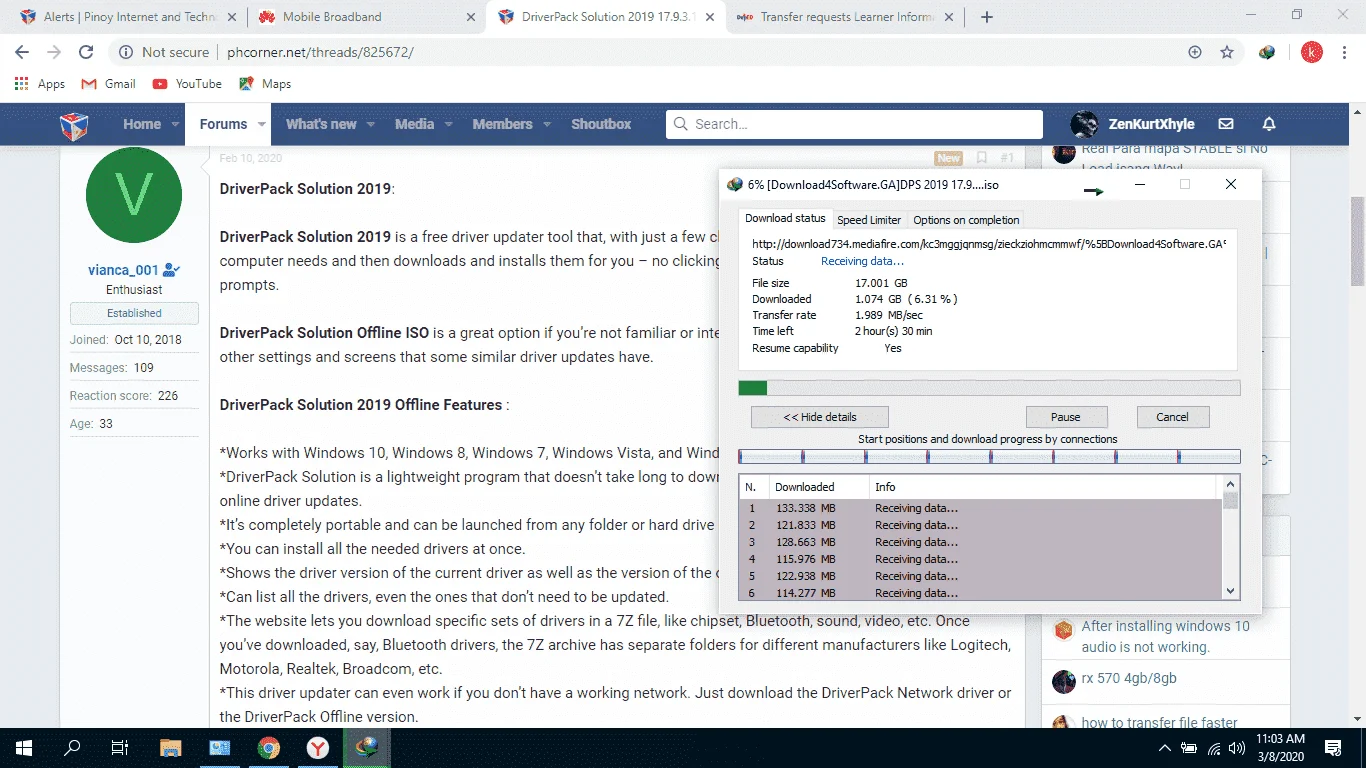This screenshot has width=1366, height=768.
Task: Select connection row 4 with 115.976 MB
Action: [x=981, y=559]
